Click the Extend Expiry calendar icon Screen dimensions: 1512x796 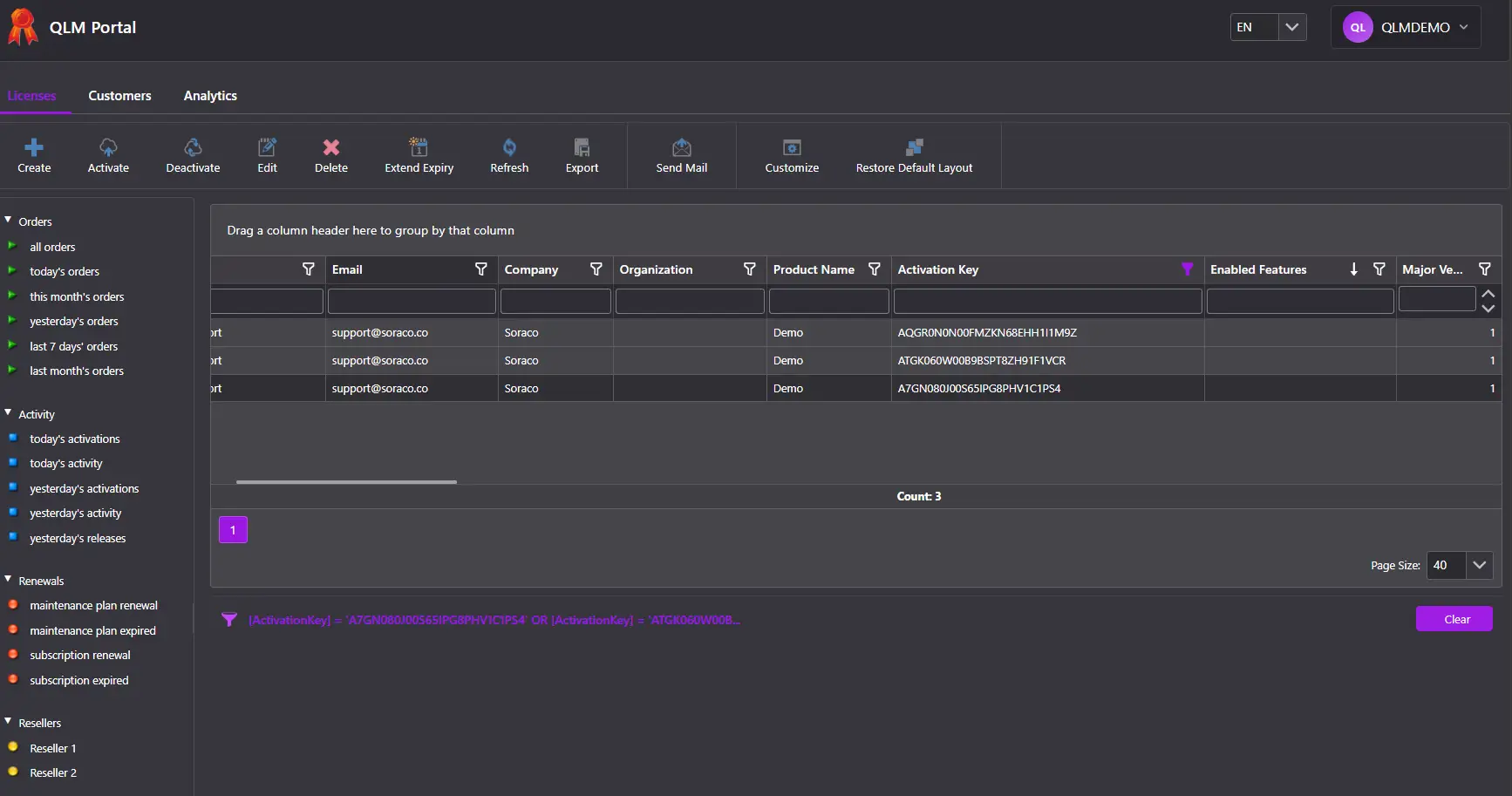[x=419, y=147]
